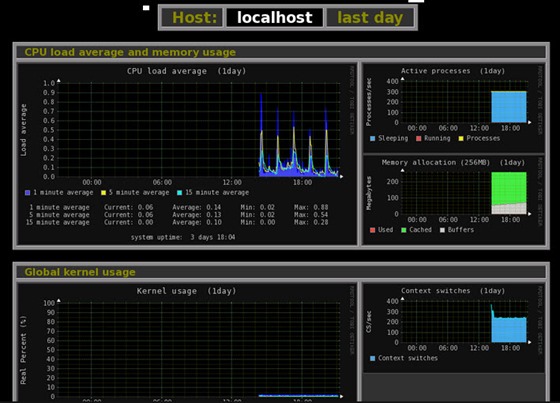Open the Active processes graph

(453, 108)
